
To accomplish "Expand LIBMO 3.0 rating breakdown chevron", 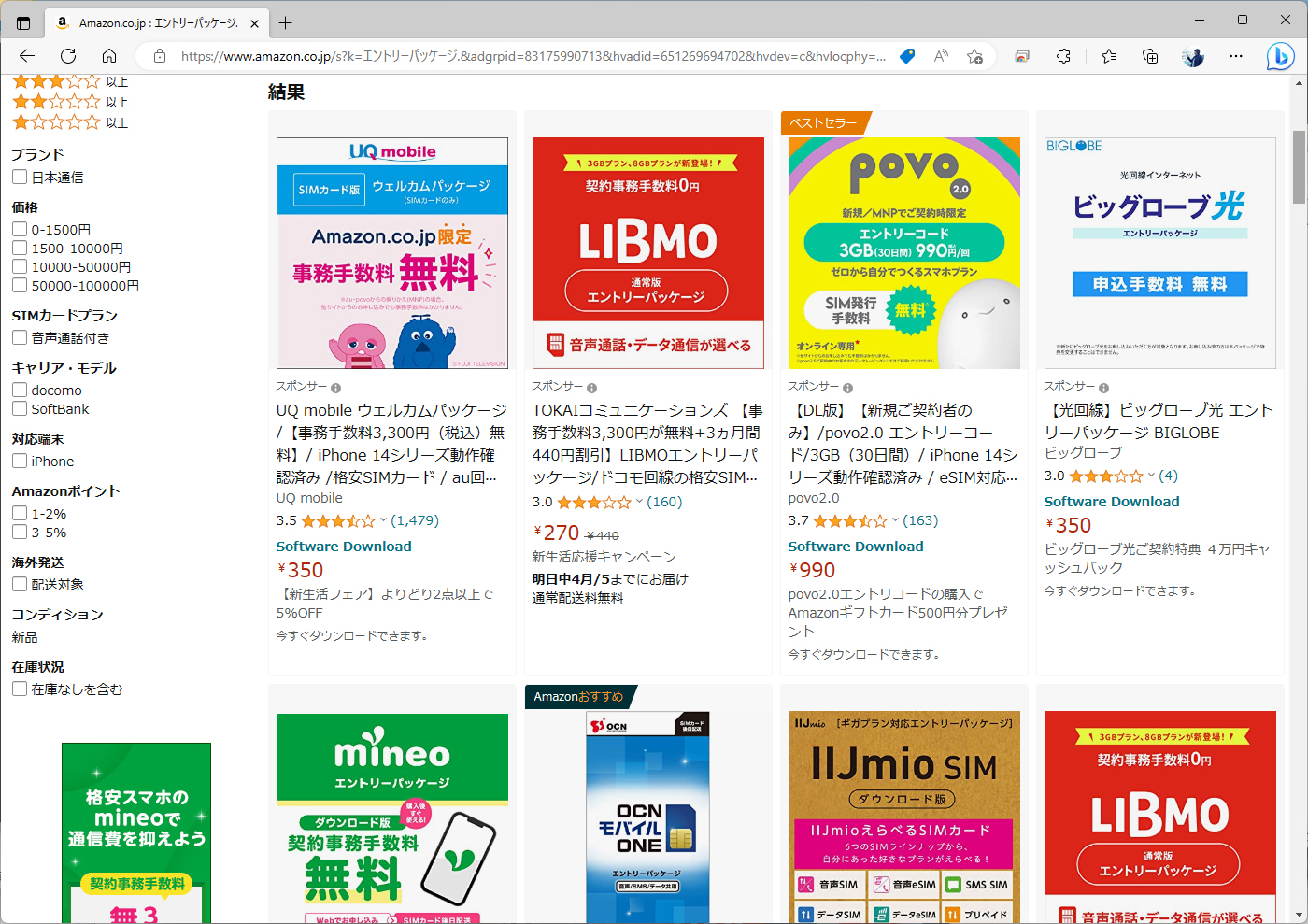I will [x=639, y=502].
